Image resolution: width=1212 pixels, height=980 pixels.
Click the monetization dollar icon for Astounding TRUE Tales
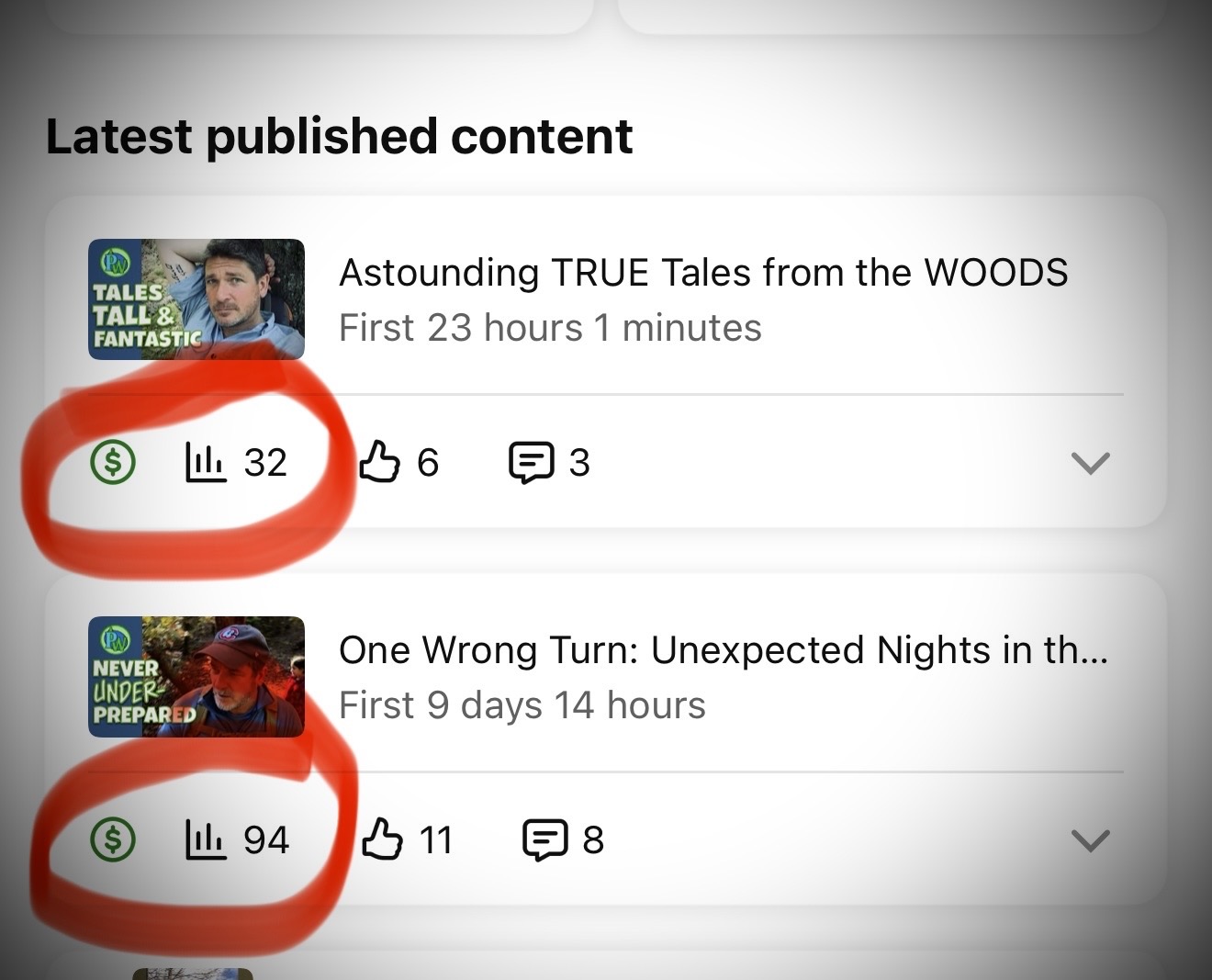113,462
